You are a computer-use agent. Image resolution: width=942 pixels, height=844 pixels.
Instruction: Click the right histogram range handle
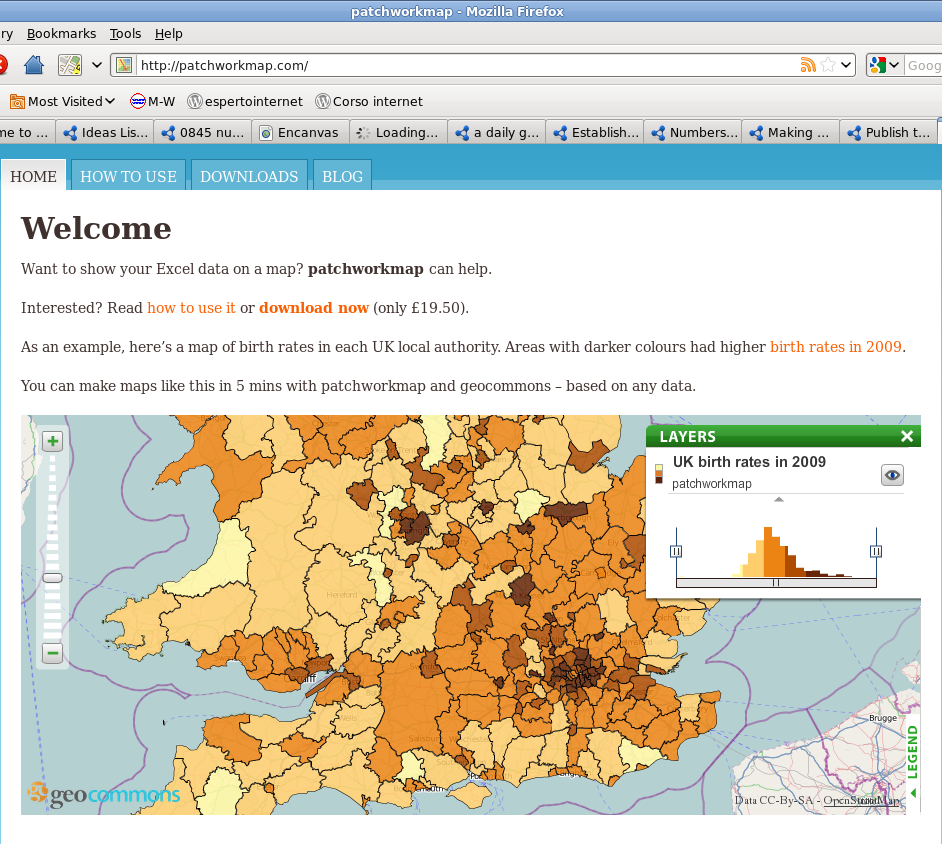pos(876,551)
